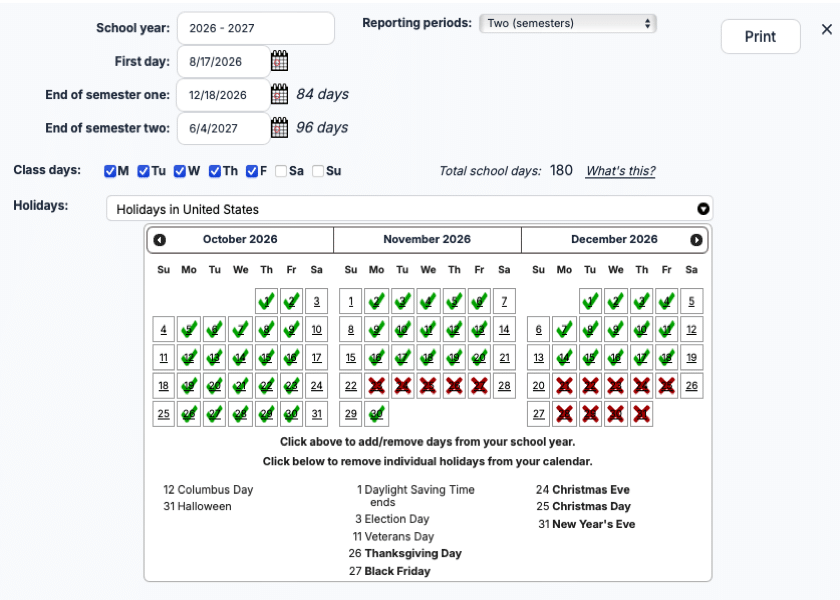Go to next months with right arrow
Viewport: 840px width, 600px height.
(696, 240)
